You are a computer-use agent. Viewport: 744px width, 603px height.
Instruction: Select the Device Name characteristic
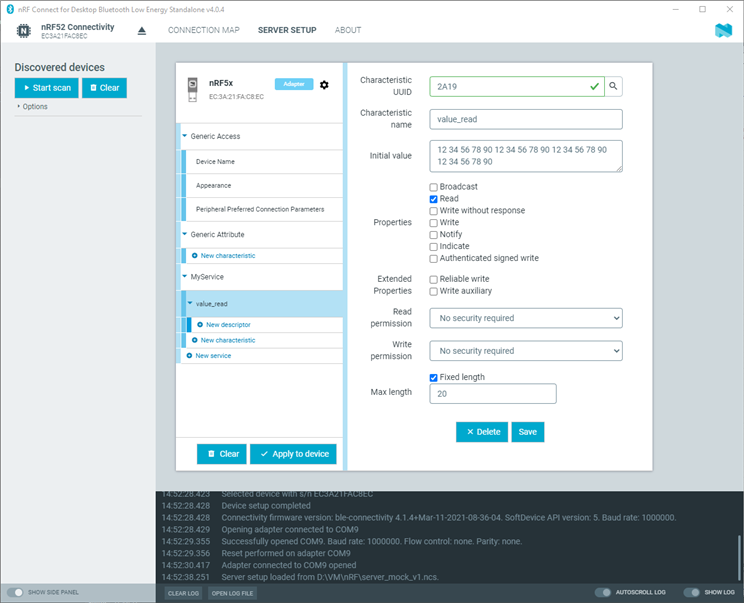tap(263, 162)
